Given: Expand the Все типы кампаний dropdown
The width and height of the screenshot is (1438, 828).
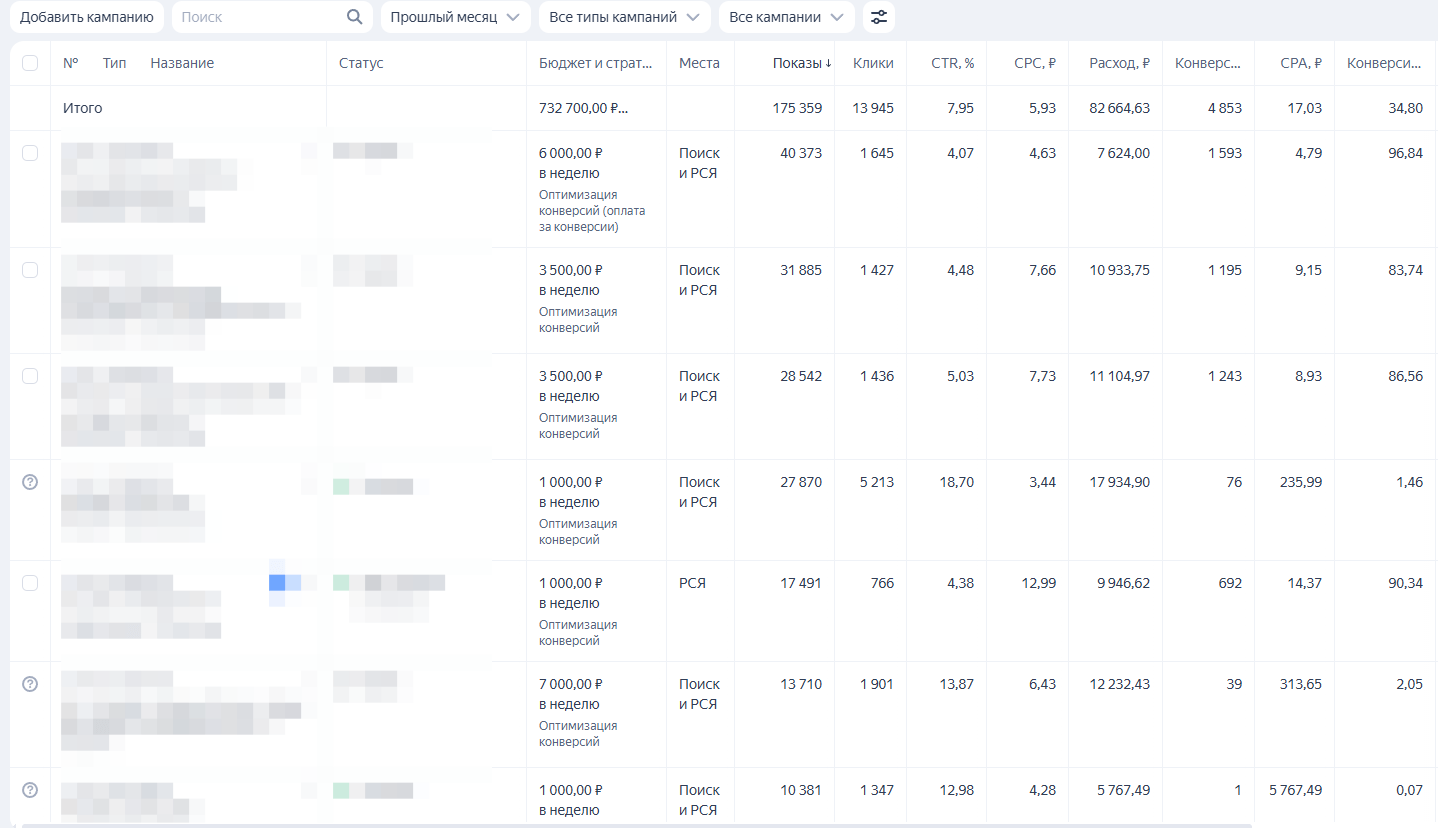Looking at the screenshot, I should point(624,17).
